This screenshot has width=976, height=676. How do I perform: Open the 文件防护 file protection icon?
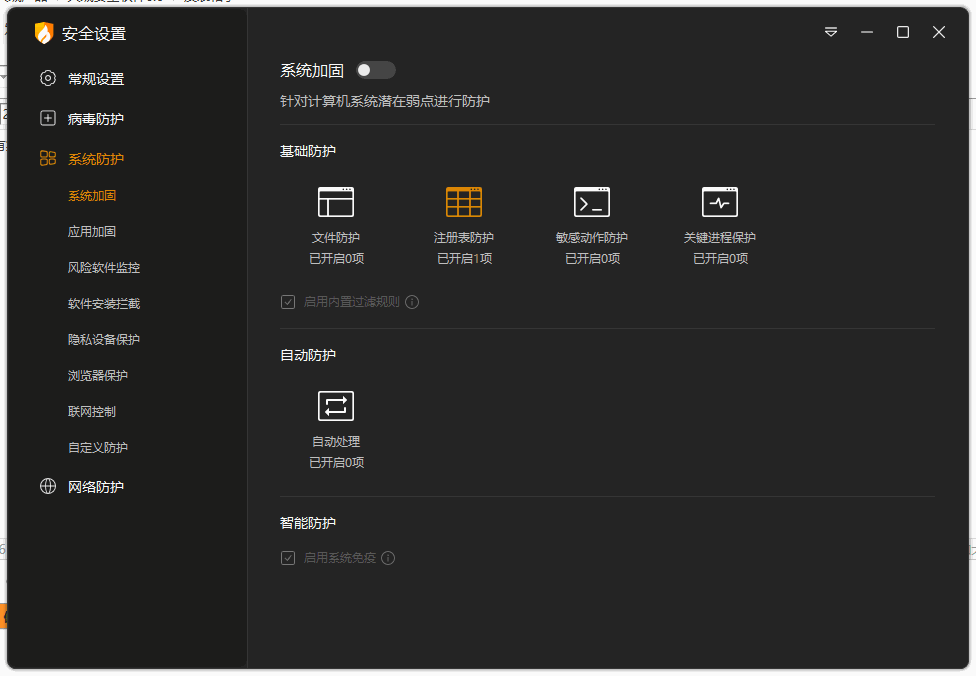point(336,203)
